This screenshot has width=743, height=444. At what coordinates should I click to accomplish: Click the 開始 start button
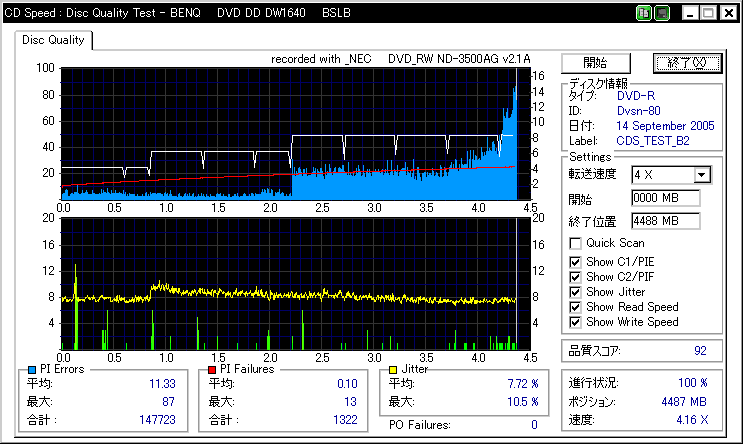pos(596,63)
